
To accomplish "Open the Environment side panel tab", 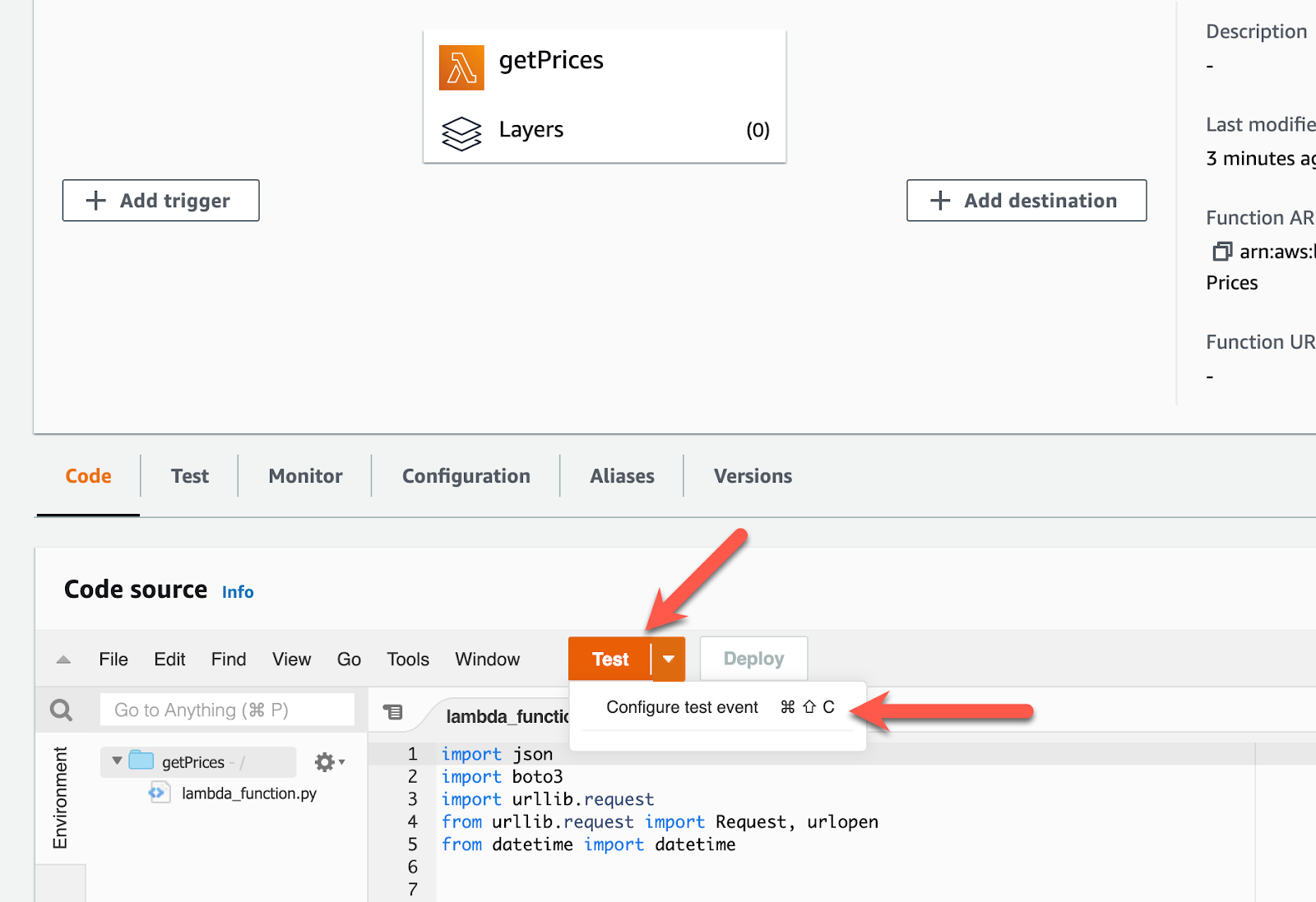I will (x=60, y=798).
